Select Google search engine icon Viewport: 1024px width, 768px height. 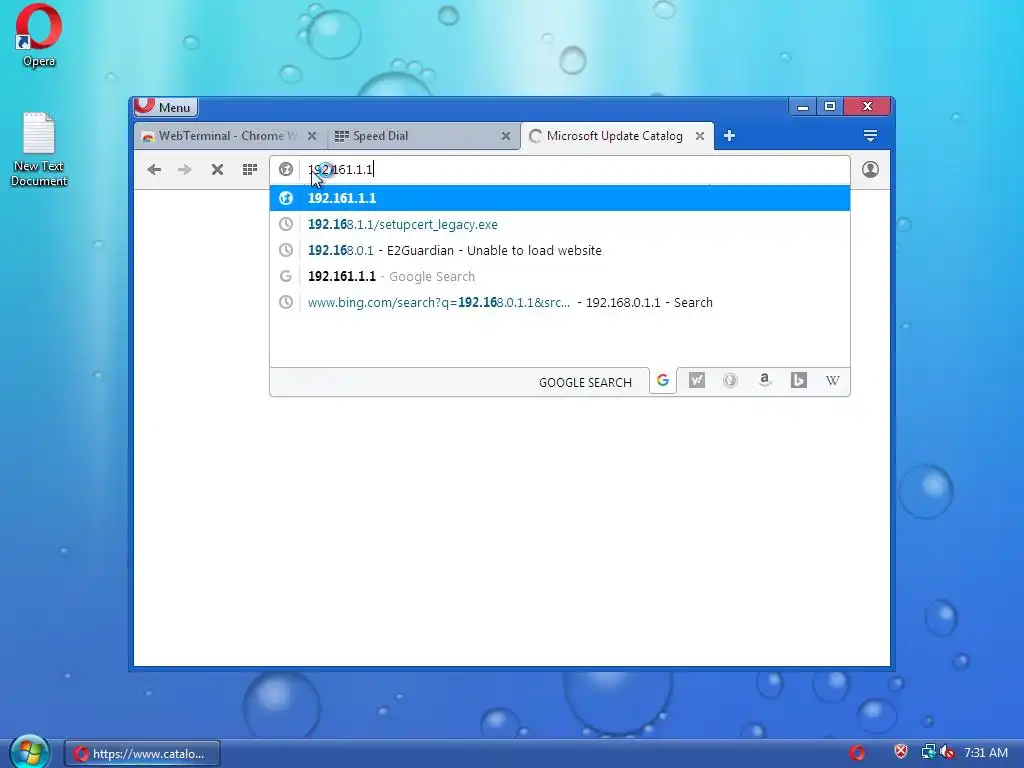pyautogui.click(x=663, y=381)
